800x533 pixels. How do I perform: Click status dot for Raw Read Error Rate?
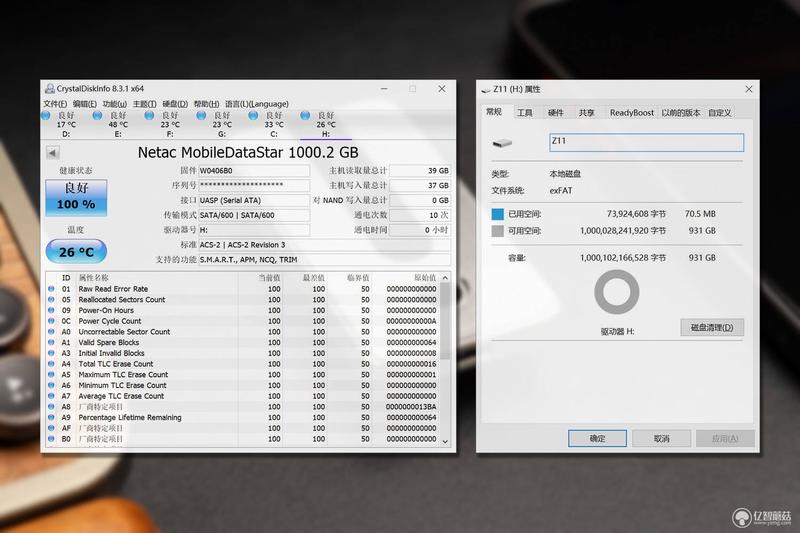51,289
